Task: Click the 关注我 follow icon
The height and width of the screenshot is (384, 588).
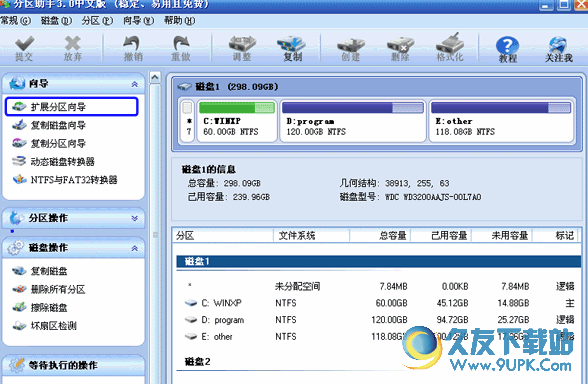Action: (558, 49)
